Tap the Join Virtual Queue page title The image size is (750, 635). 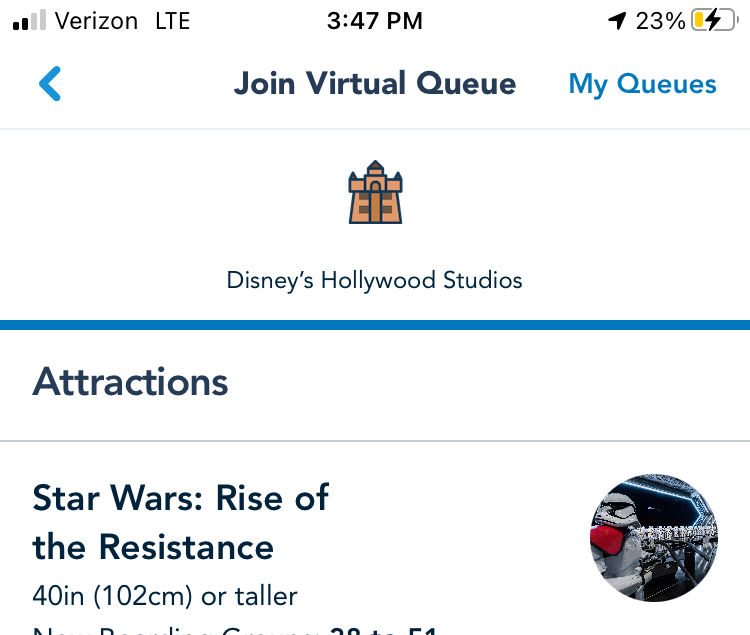pos(375,84)
